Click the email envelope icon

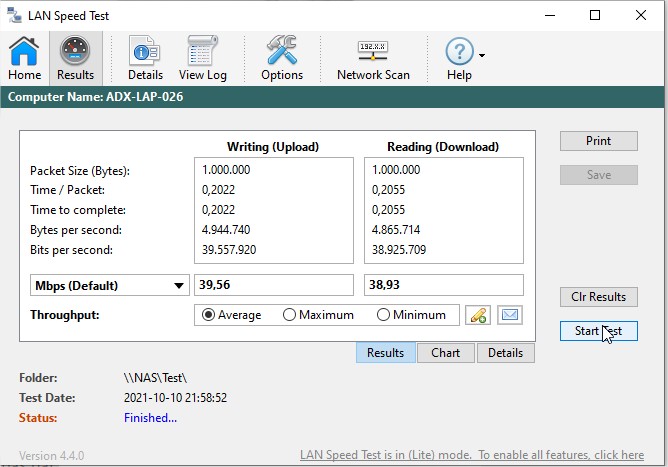(x=510, y=315)
